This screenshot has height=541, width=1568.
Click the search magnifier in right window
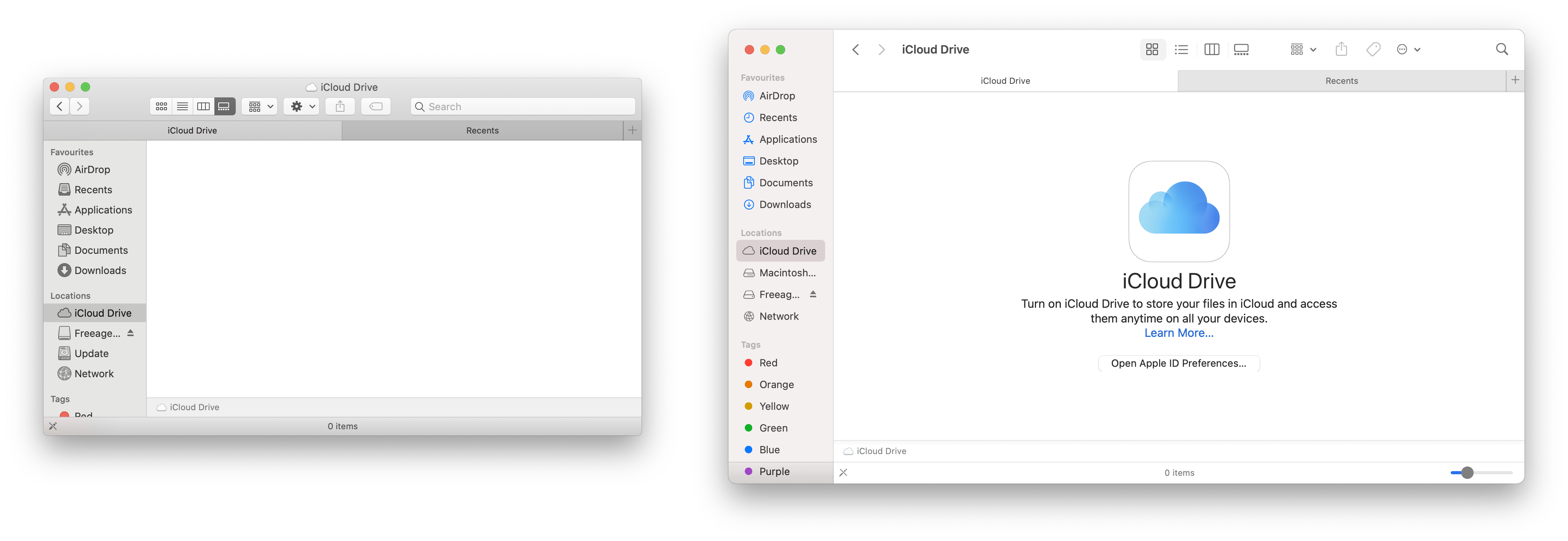click(x=1502, y=49)
